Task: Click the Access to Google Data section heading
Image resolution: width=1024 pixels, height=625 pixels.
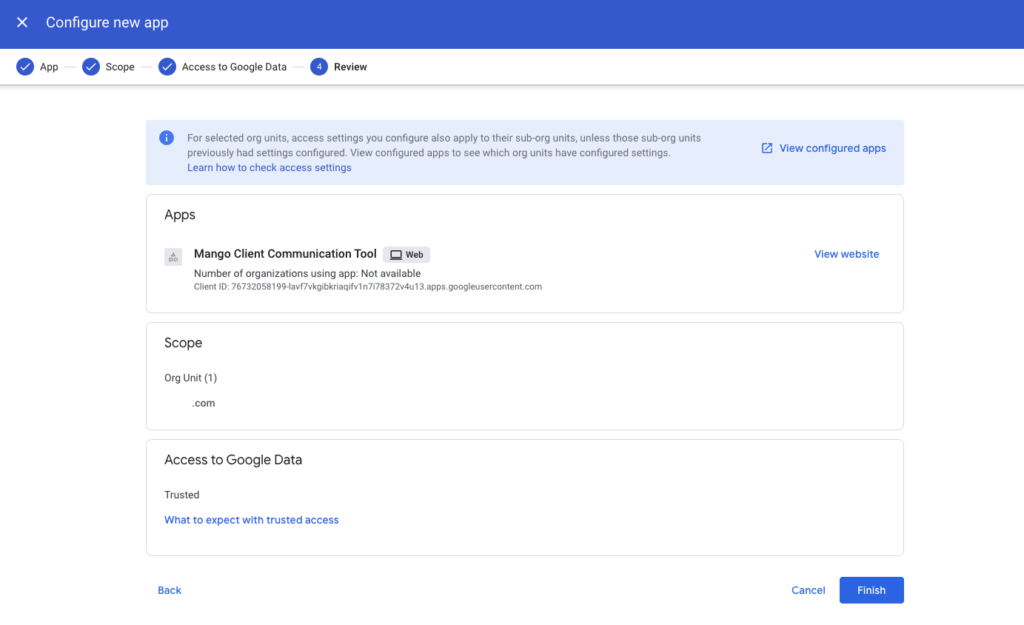Action: point(233,460)
